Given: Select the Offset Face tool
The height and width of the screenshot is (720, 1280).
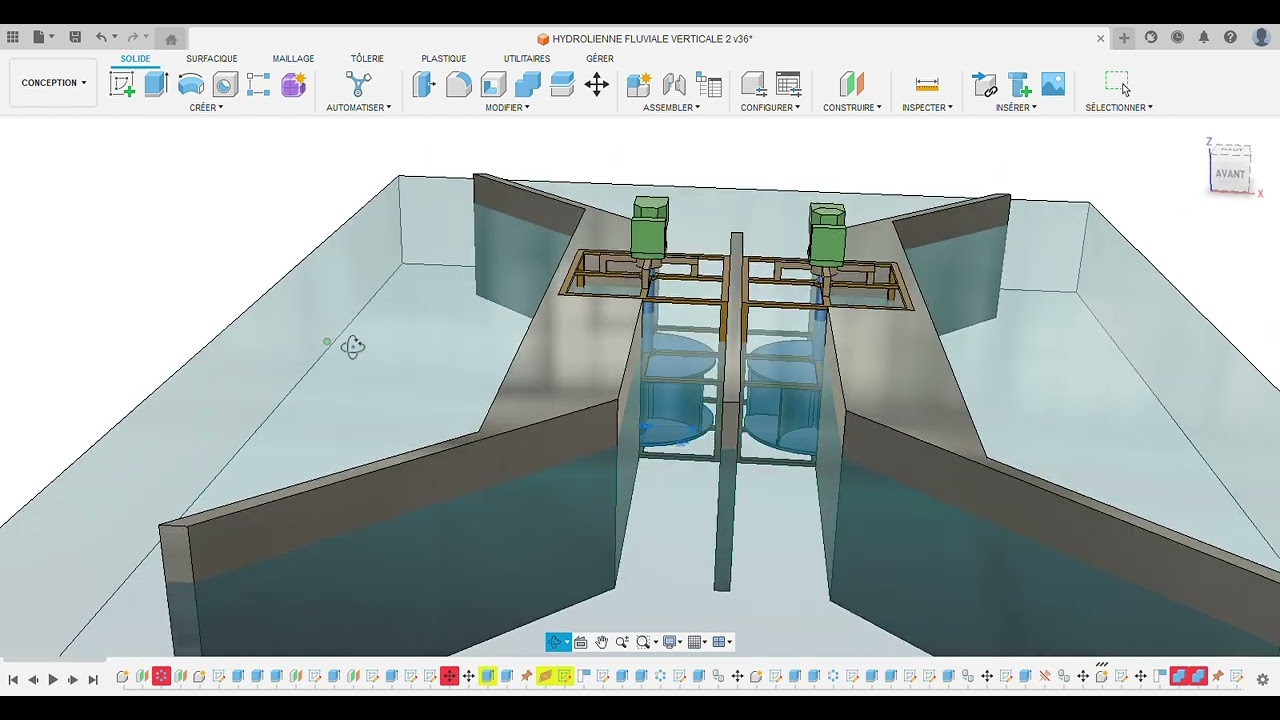Looking at the screenshot, I should (562, 84).
